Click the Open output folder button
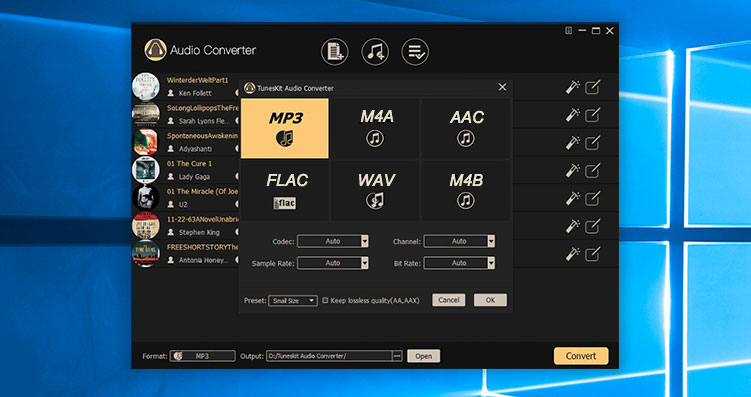Screen dimensions: 751x397 tap(423, 356)
